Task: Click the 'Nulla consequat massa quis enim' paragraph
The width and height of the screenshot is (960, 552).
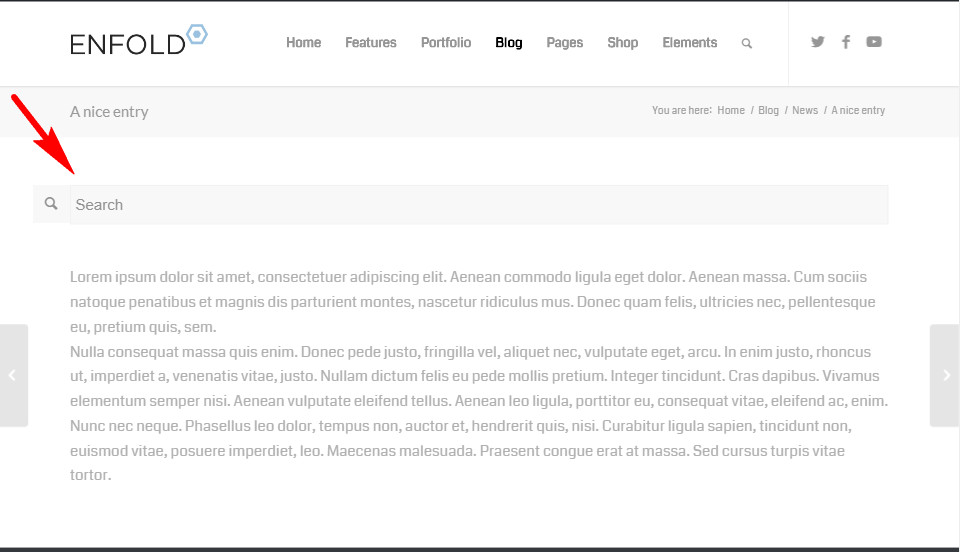Action: click(x=479, y=413)
